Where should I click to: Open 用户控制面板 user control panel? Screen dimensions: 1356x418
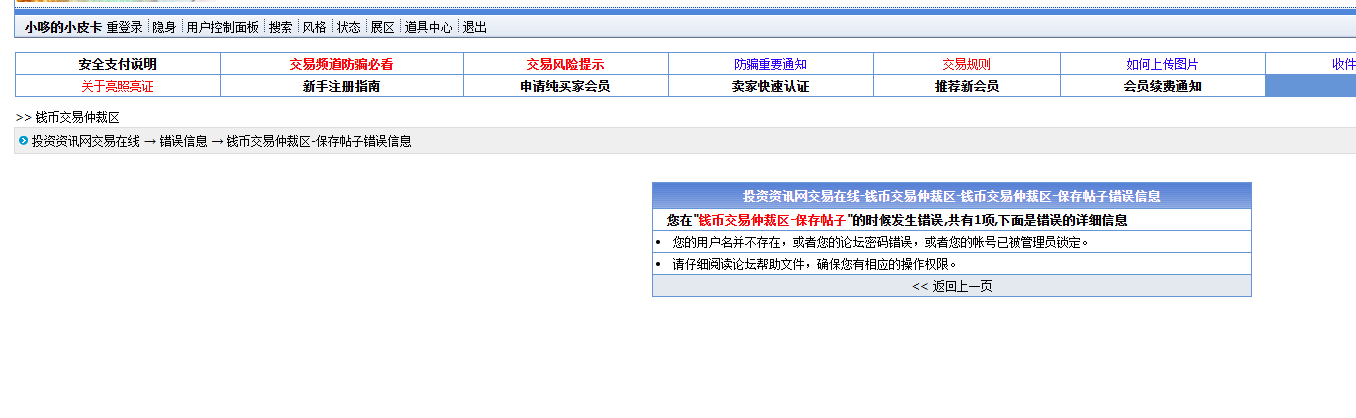pyautogui.click(x=222, y=27)
